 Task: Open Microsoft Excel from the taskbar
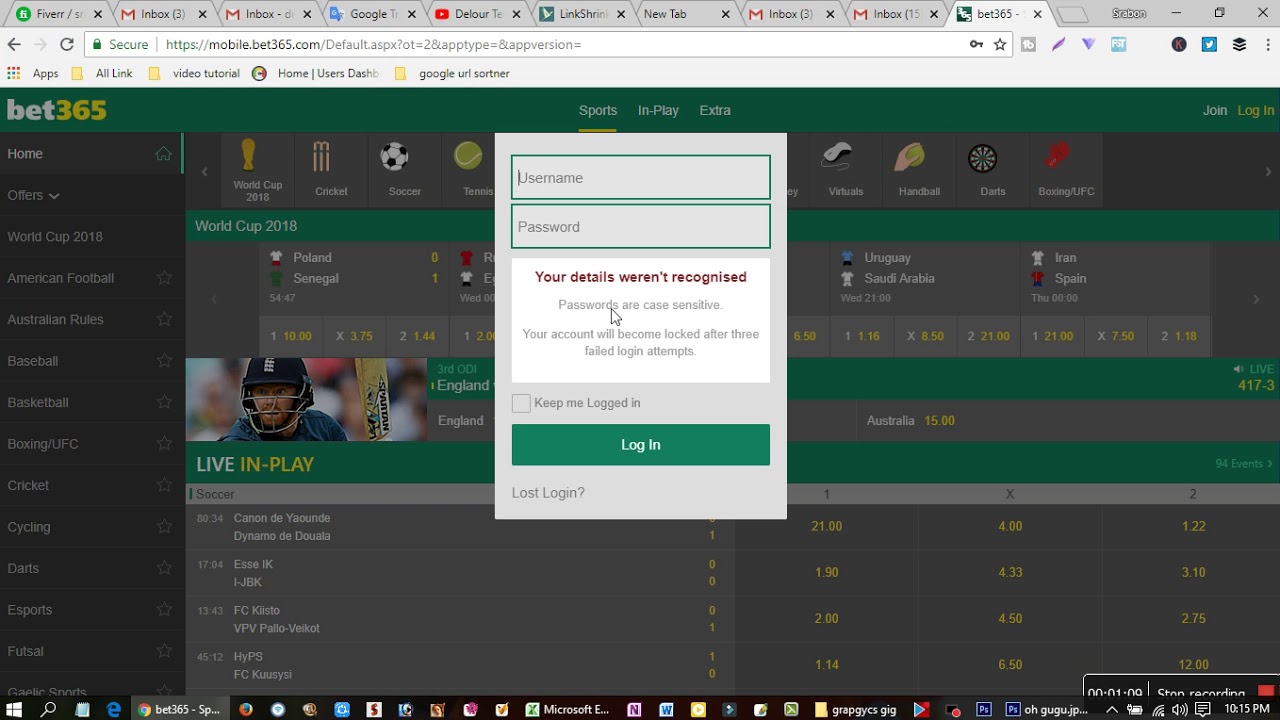coord(567,709)
